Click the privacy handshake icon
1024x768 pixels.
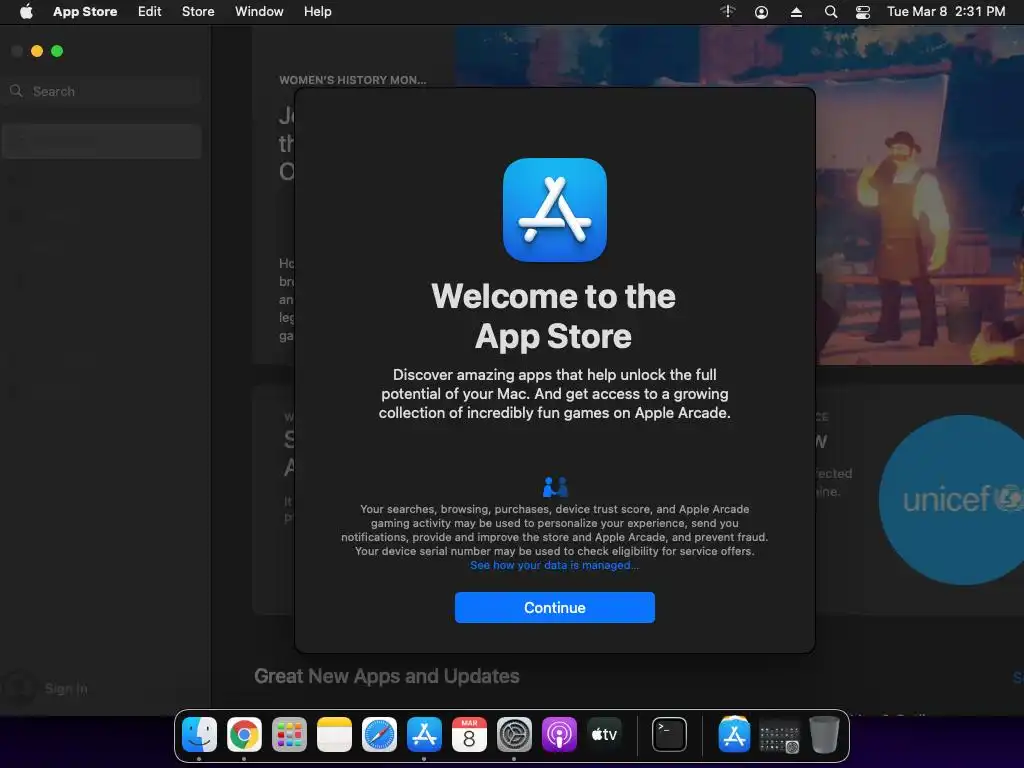pos(555,487)
